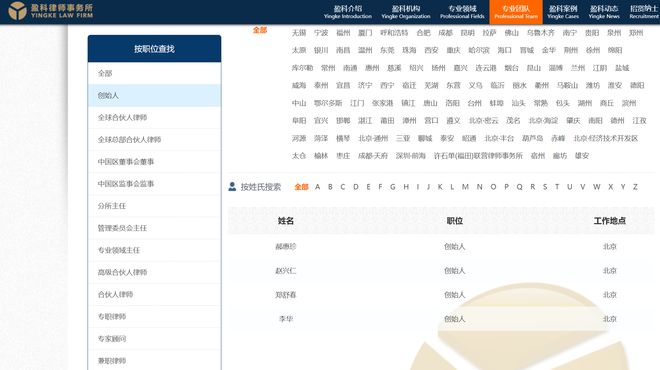
Task: Filter by office 深圳前海
Action: pyautogui.click(x=410, y=156)
